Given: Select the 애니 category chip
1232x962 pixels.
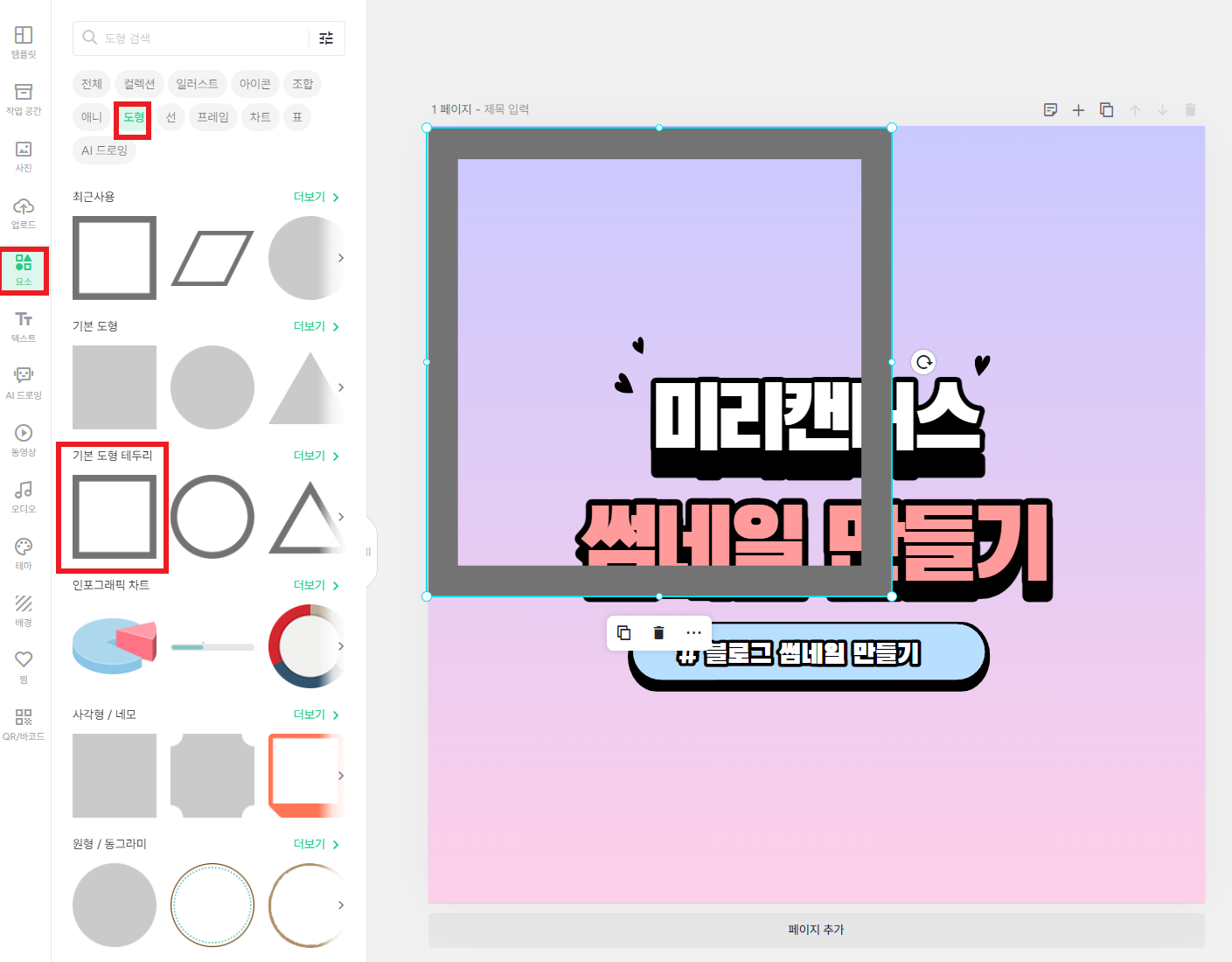Looking at the screenshot, I should [92, 117].
